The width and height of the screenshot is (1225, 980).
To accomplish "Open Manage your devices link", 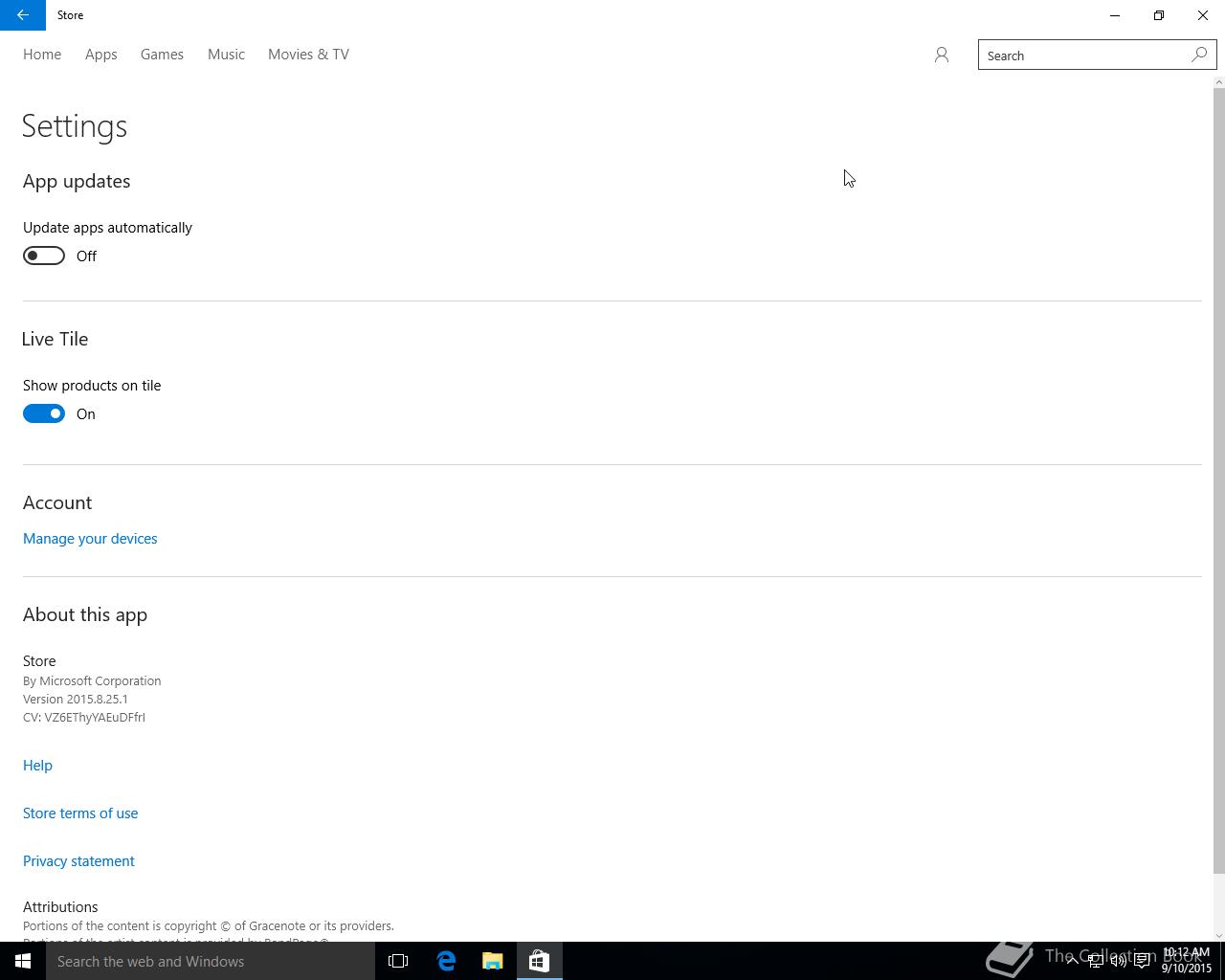I will [x=90, y=539].
